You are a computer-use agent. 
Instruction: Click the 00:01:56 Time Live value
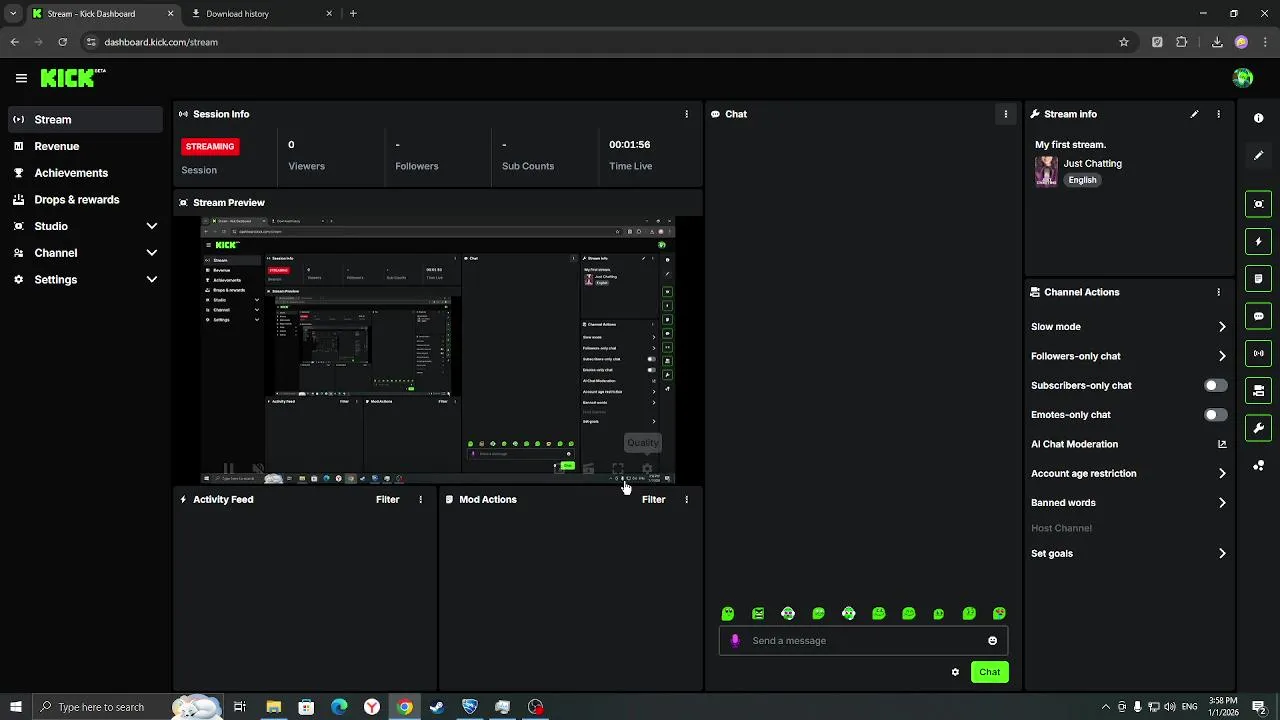coord(630,144)
